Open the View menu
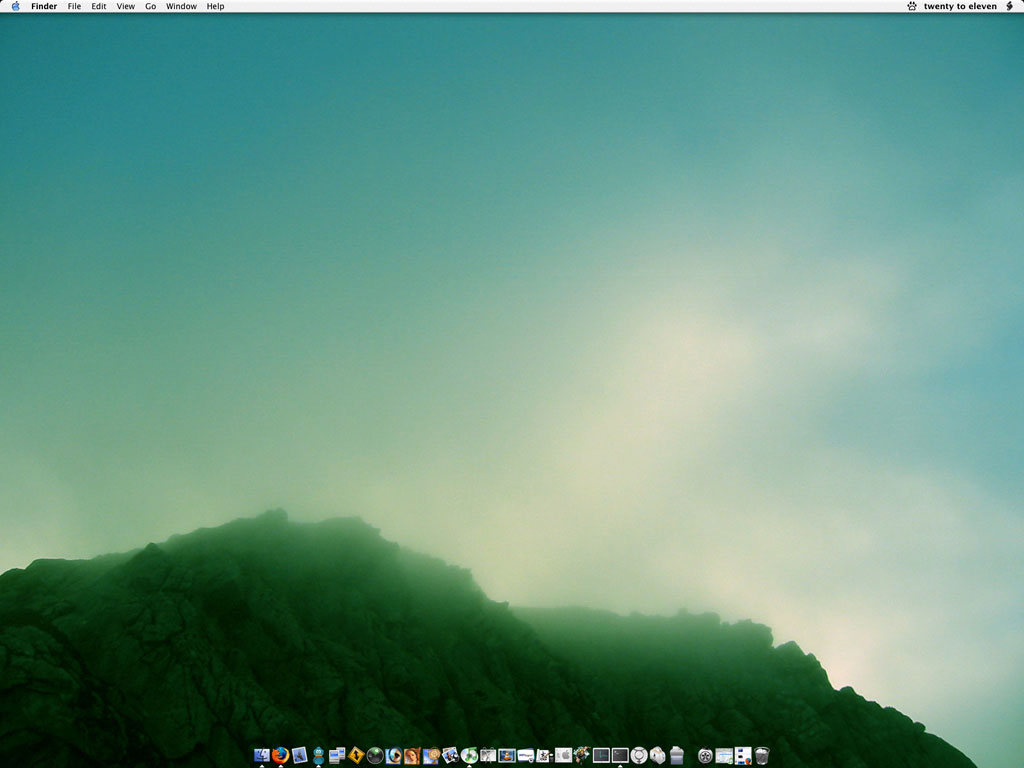 pyautogui.click(x=125, y=7)
